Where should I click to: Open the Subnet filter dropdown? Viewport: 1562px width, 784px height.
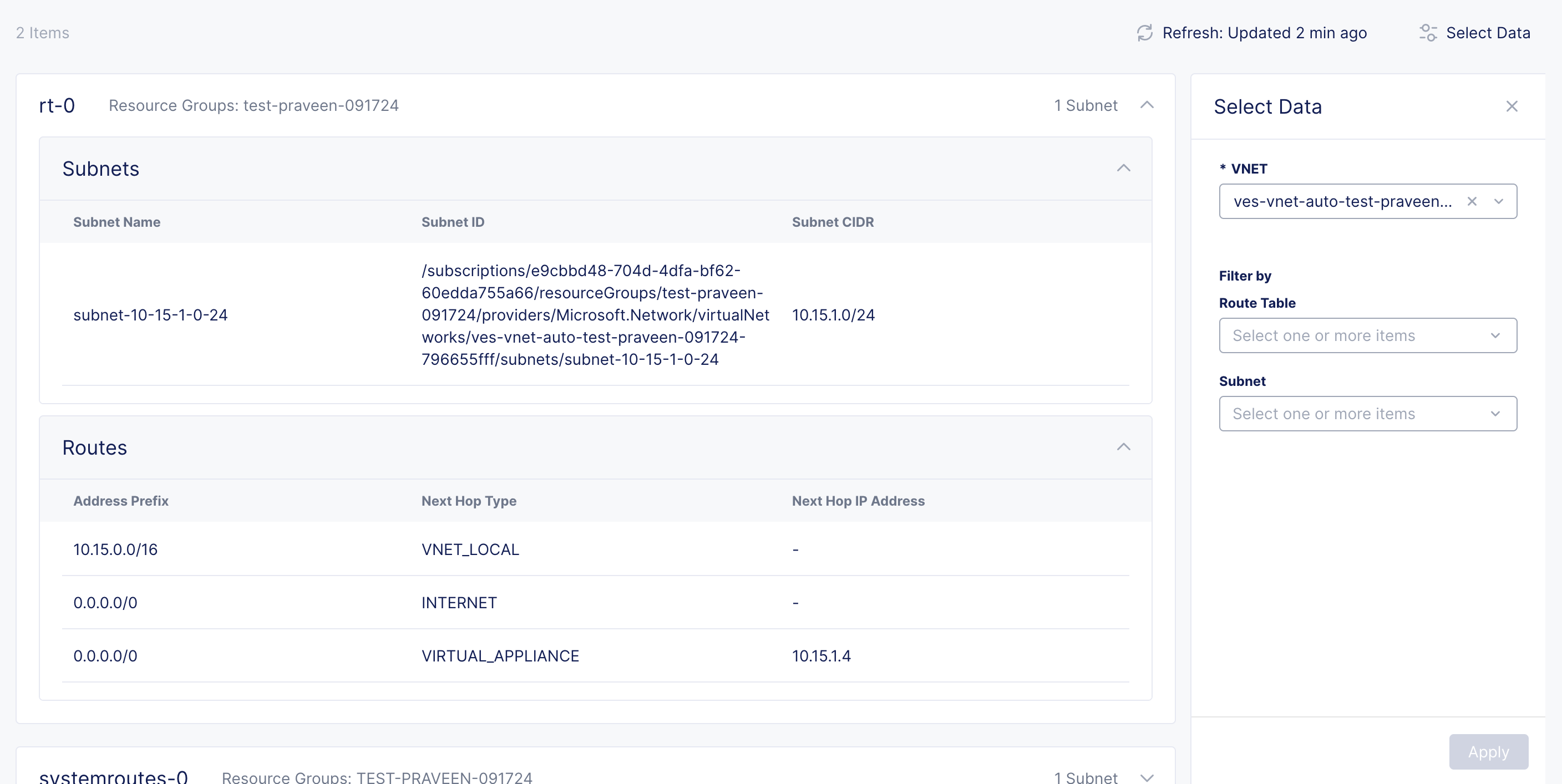click(1367, 414)
